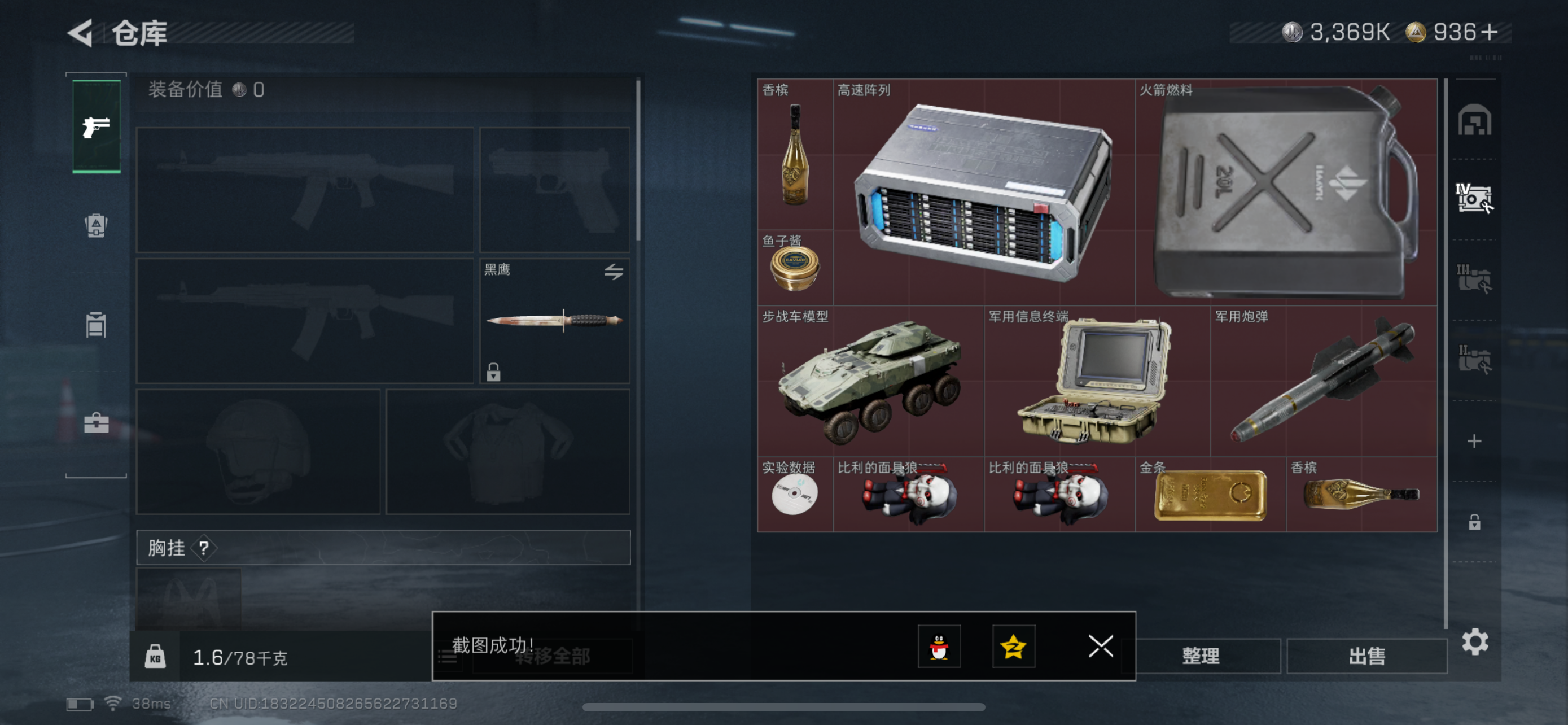Dismiss the 截图成功 notification with the X
This screenshot has height=725, width=1568.
1101,647
